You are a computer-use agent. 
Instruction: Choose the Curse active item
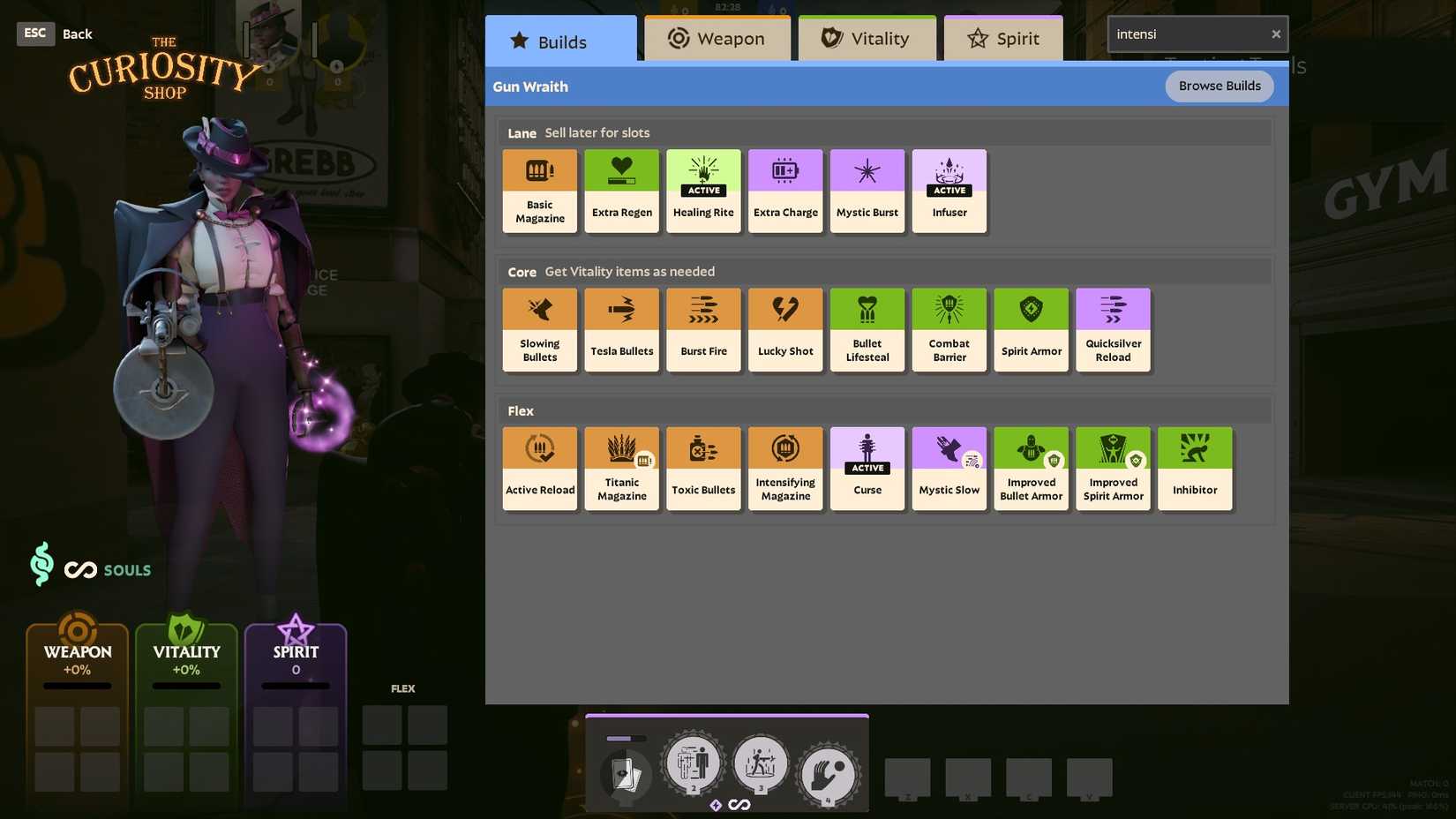pos(867,468)
